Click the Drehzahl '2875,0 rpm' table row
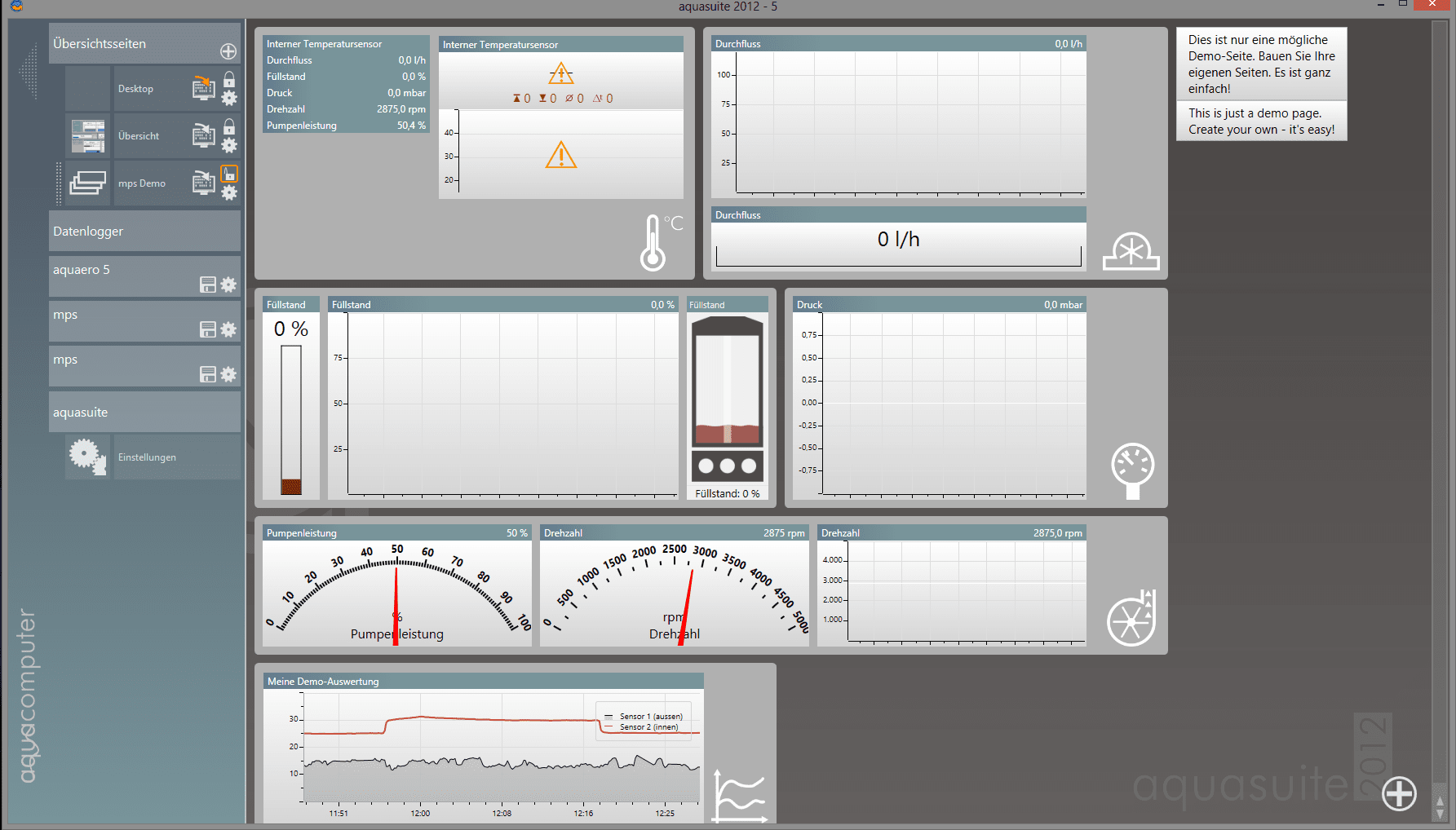The image size is (1456, 830). (x=346, y=108)
